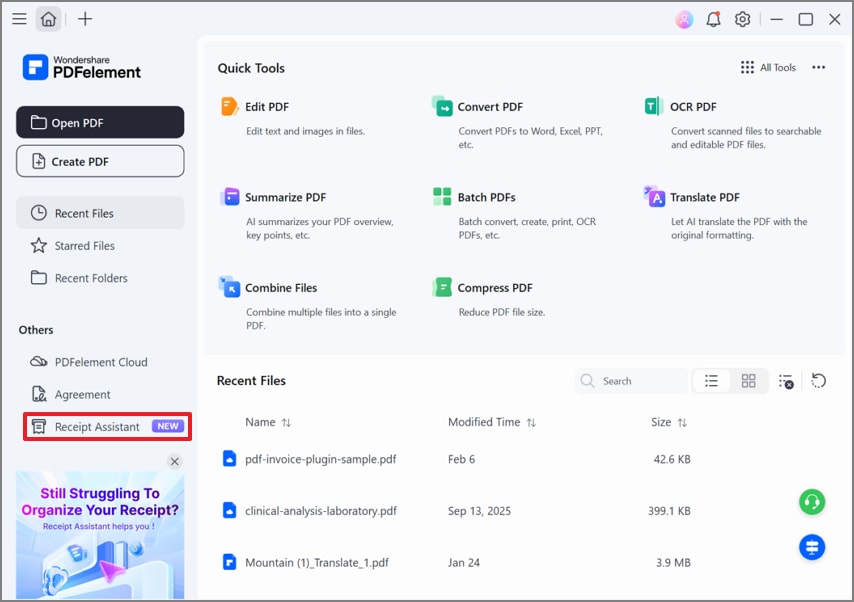
Task: Switch to the Home tab
Action: tap(48, 19)
